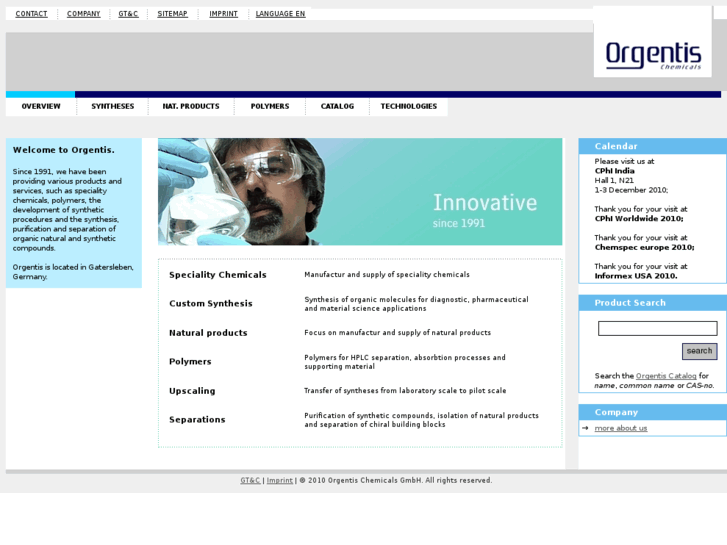Select the Technologies navigation tab
The image size is (727, 545).
pyautogui.click(x=409, y=106)
